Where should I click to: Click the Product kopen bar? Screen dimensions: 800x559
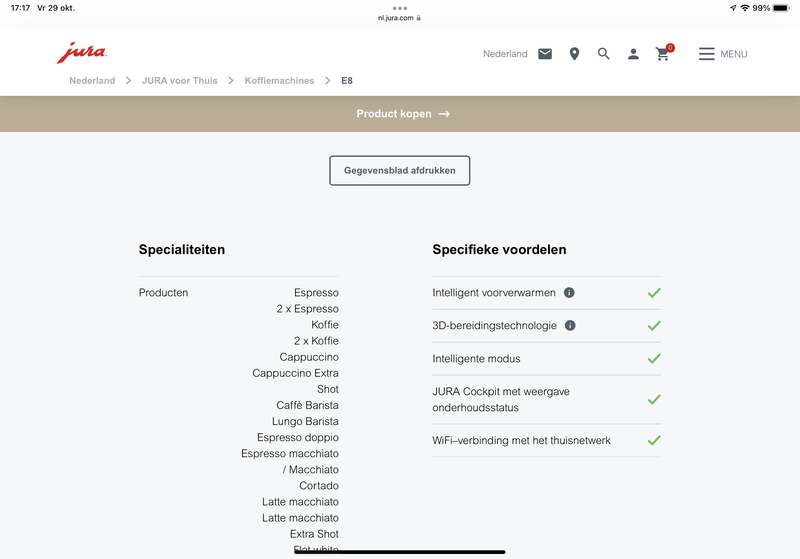pos(400,114)
